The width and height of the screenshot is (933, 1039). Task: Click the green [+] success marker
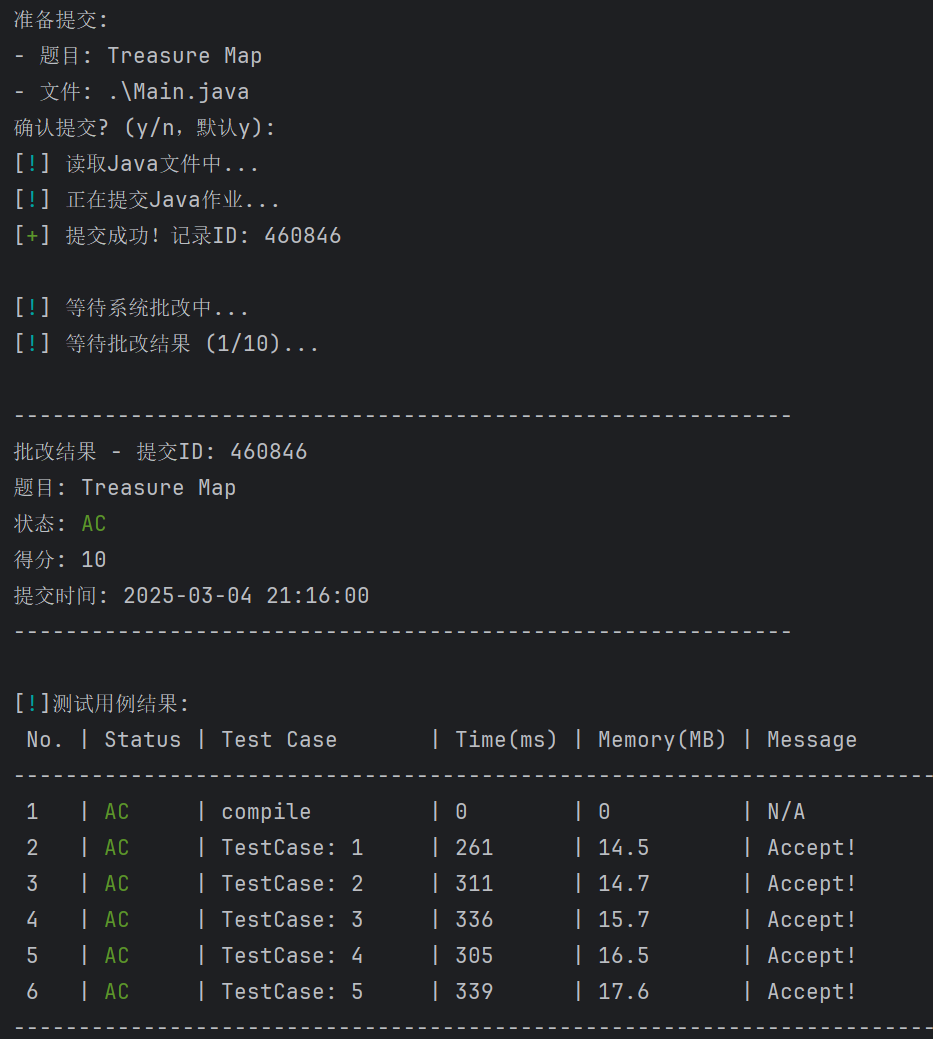[32, 236]
